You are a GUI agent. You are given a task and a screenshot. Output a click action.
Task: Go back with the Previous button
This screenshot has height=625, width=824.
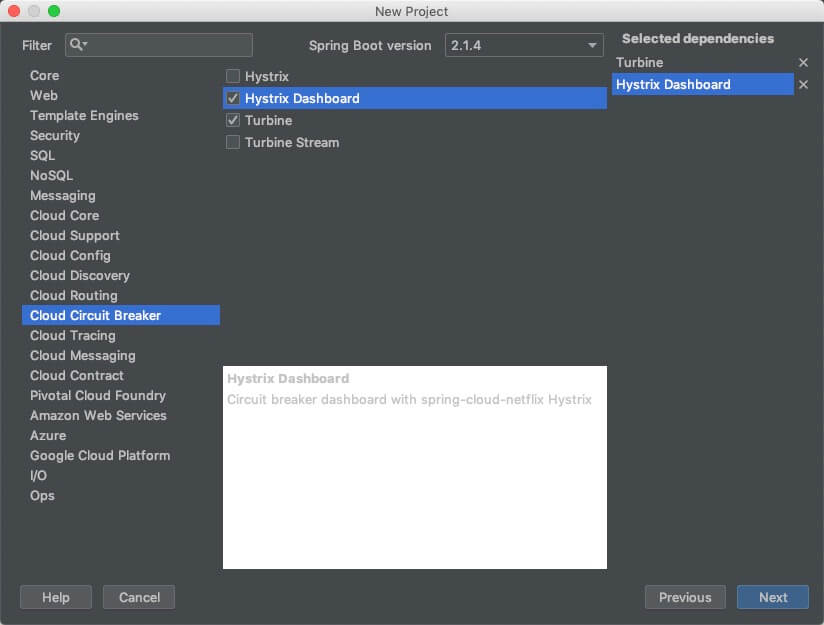(685, 597)
